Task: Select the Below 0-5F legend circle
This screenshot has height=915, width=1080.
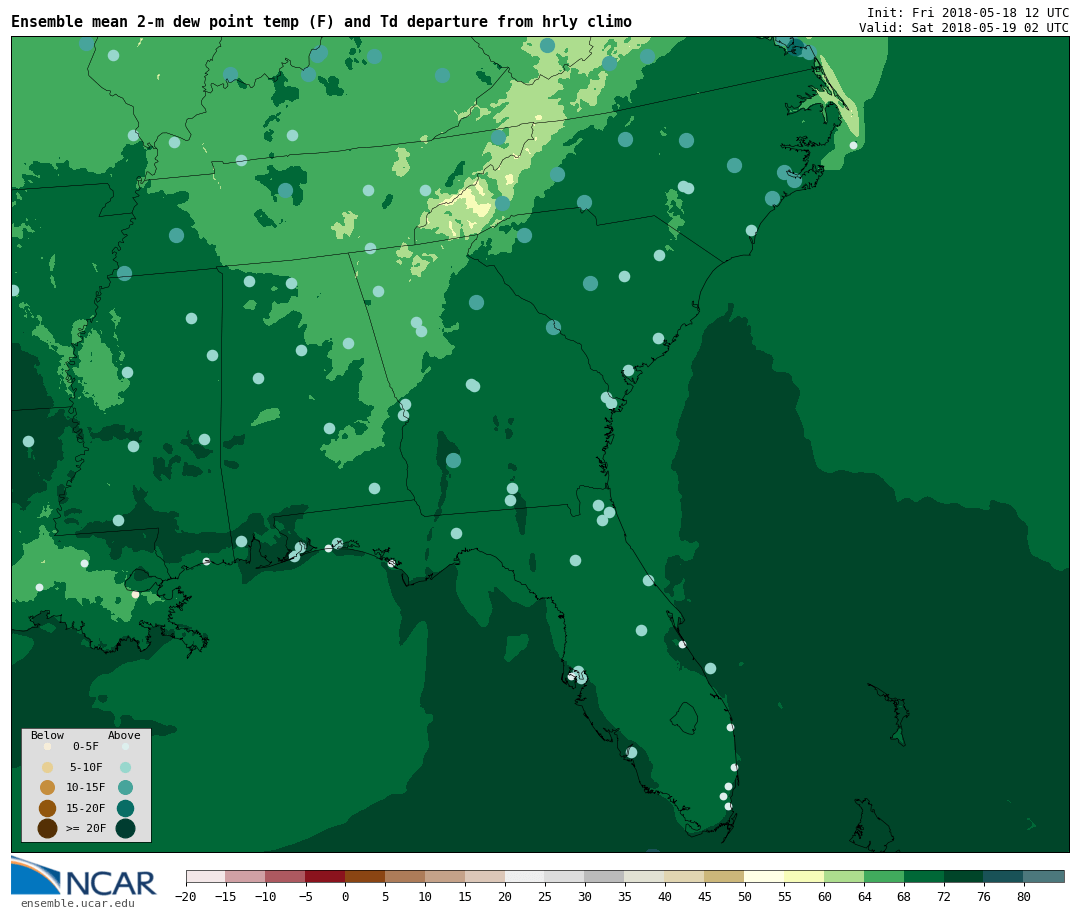Action: click(48, 746)
